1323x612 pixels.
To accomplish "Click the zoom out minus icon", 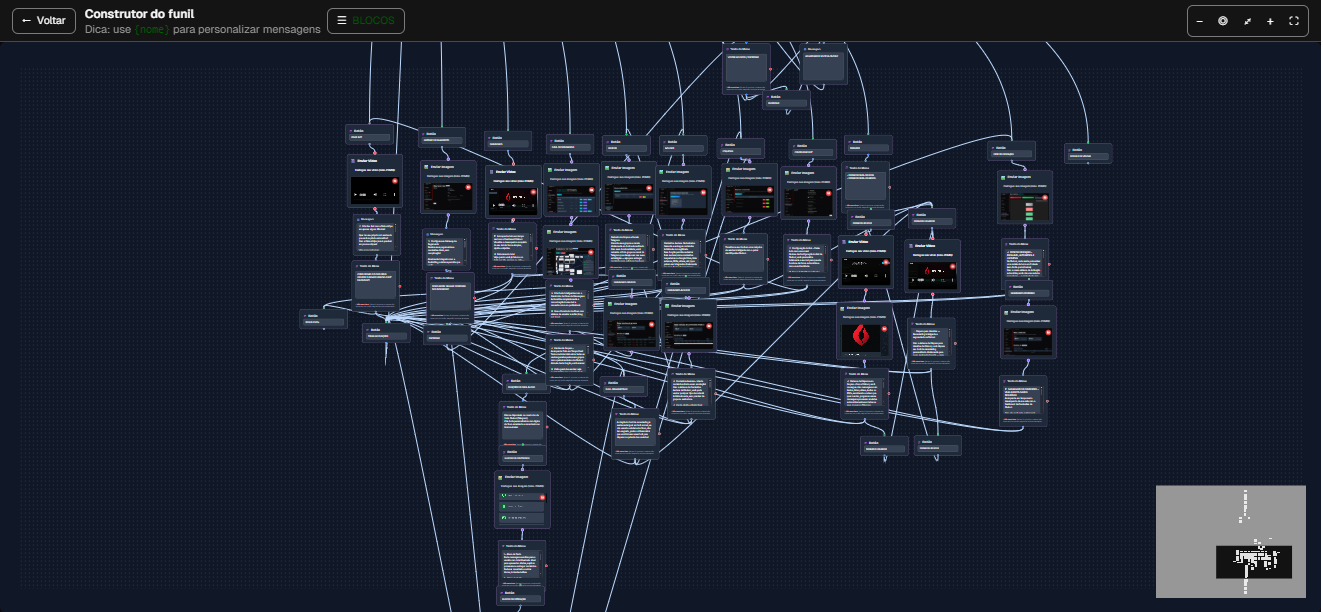I will coord(1200,21).
